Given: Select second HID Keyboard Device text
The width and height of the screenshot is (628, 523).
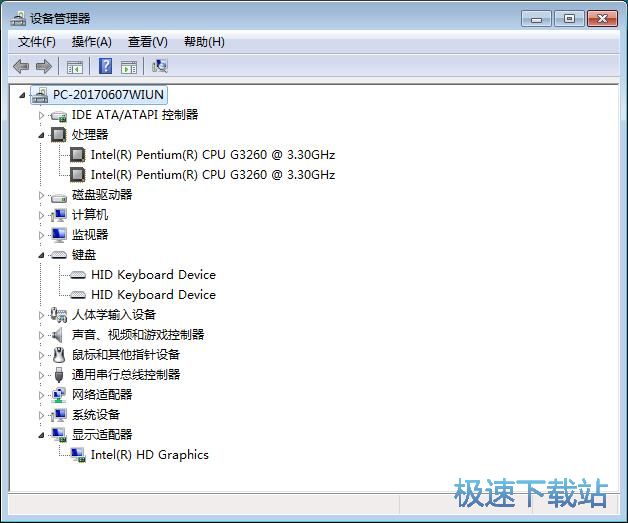Looking at the screenshot, I should [153, 295].
